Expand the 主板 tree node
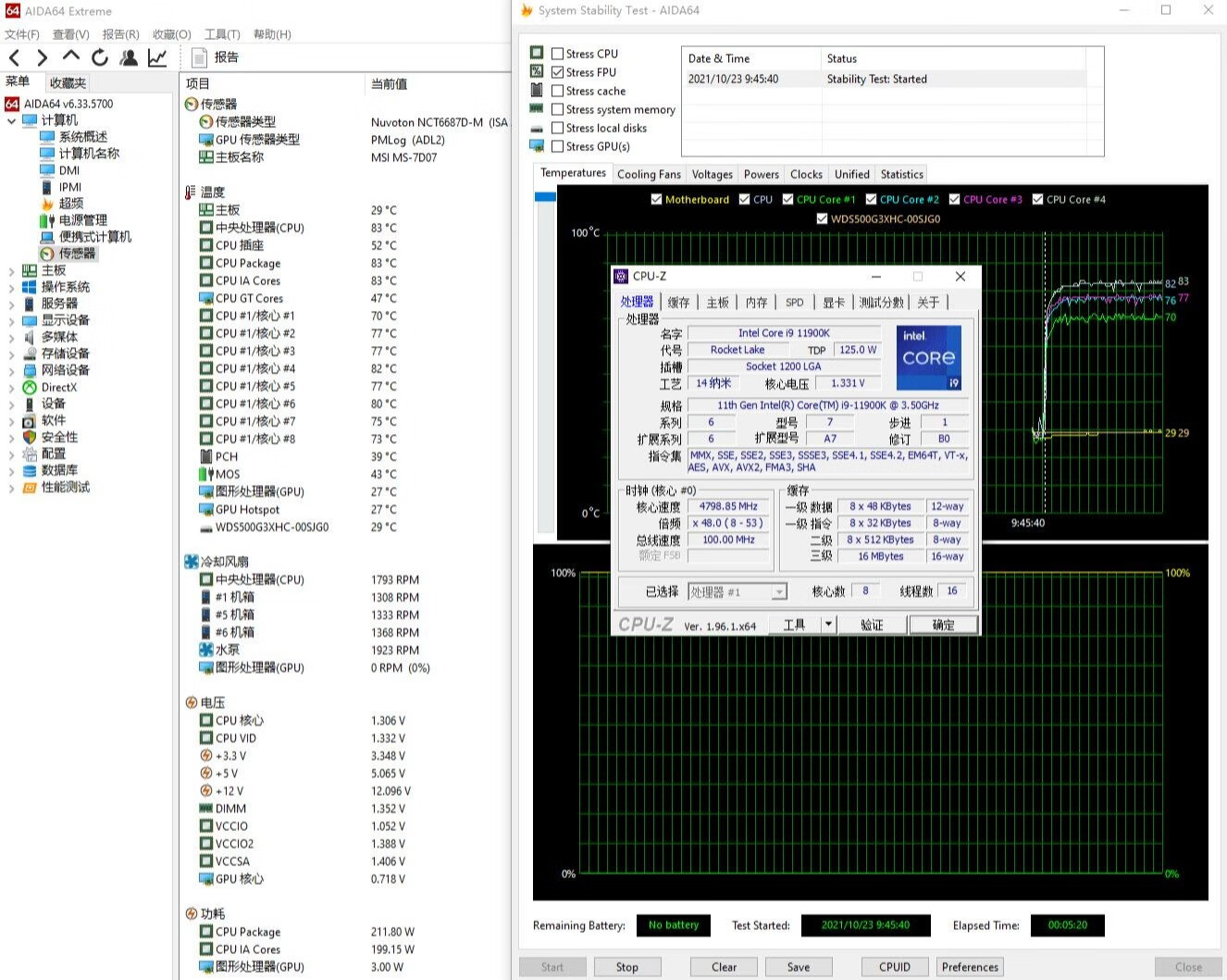Image resolution: width=1227 pixels, height=980 pixels. [11, 270]
